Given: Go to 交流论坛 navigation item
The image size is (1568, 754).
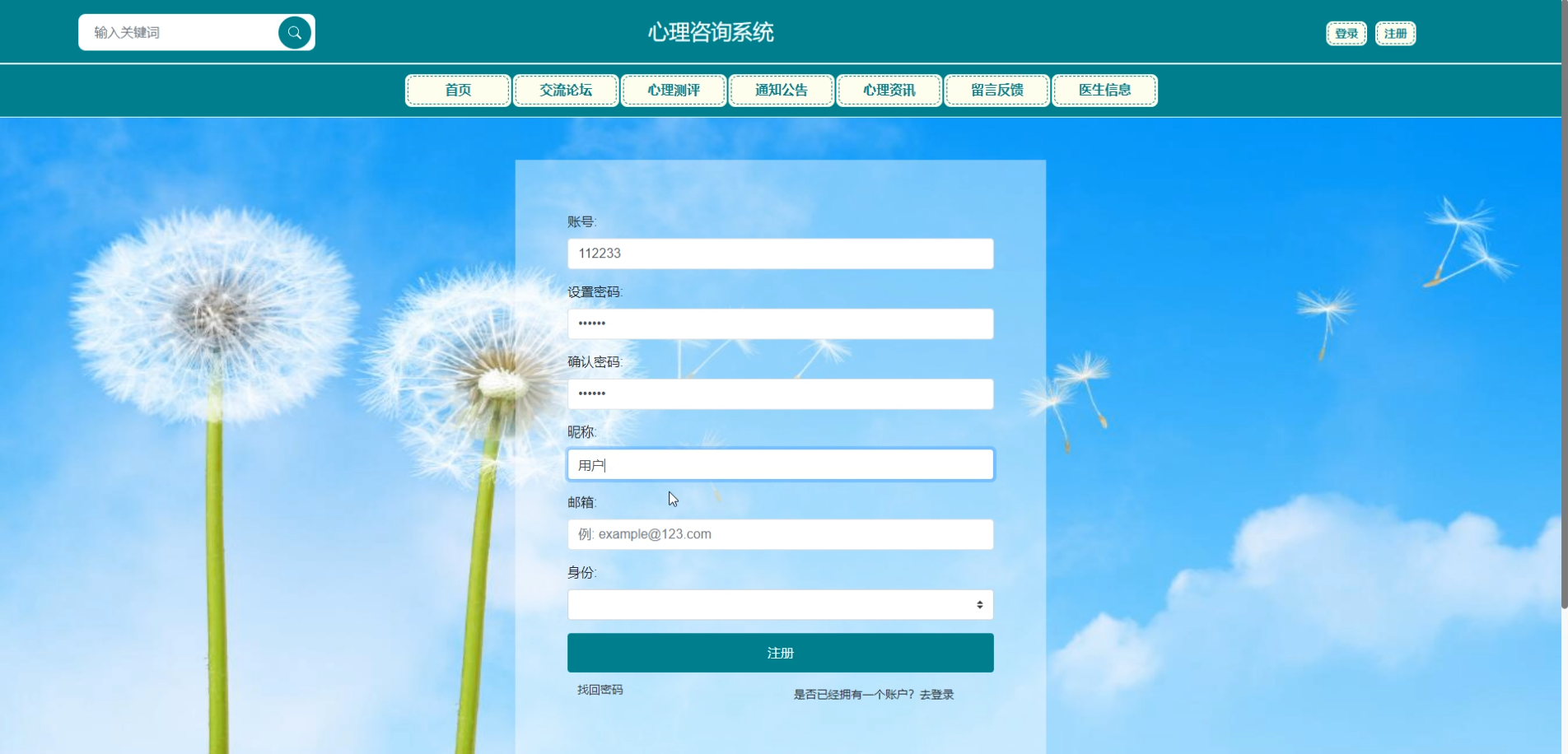Looking at the screenshot, I should [566, 91].
